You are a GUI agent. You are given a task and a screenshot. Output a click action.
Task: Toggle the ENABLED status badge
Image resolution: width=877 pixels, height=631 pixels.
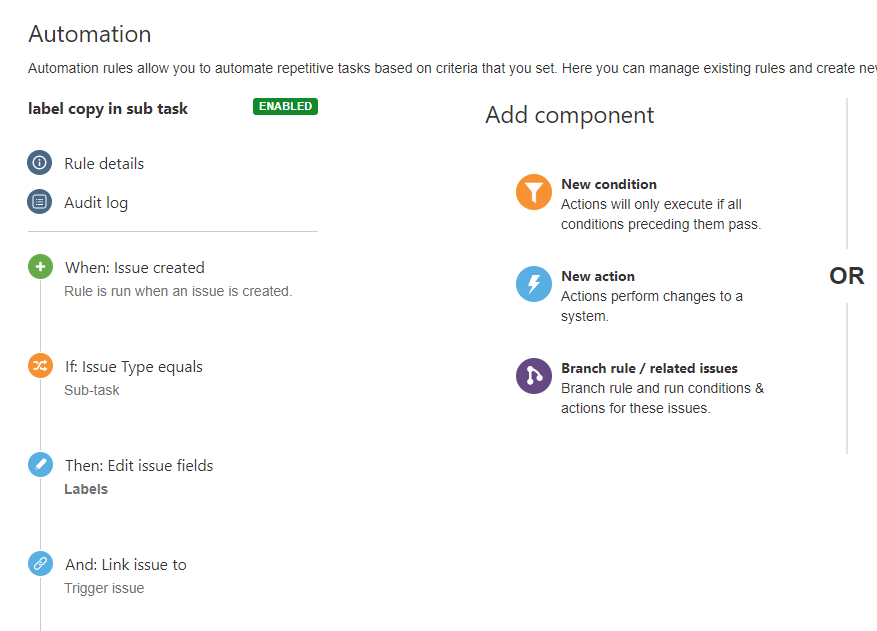point(285,106)
